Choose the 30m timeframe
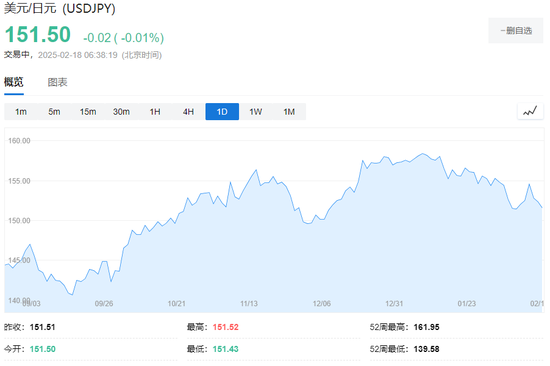The height and width of the screenshot is (366, 550). (x=121, y=112)
